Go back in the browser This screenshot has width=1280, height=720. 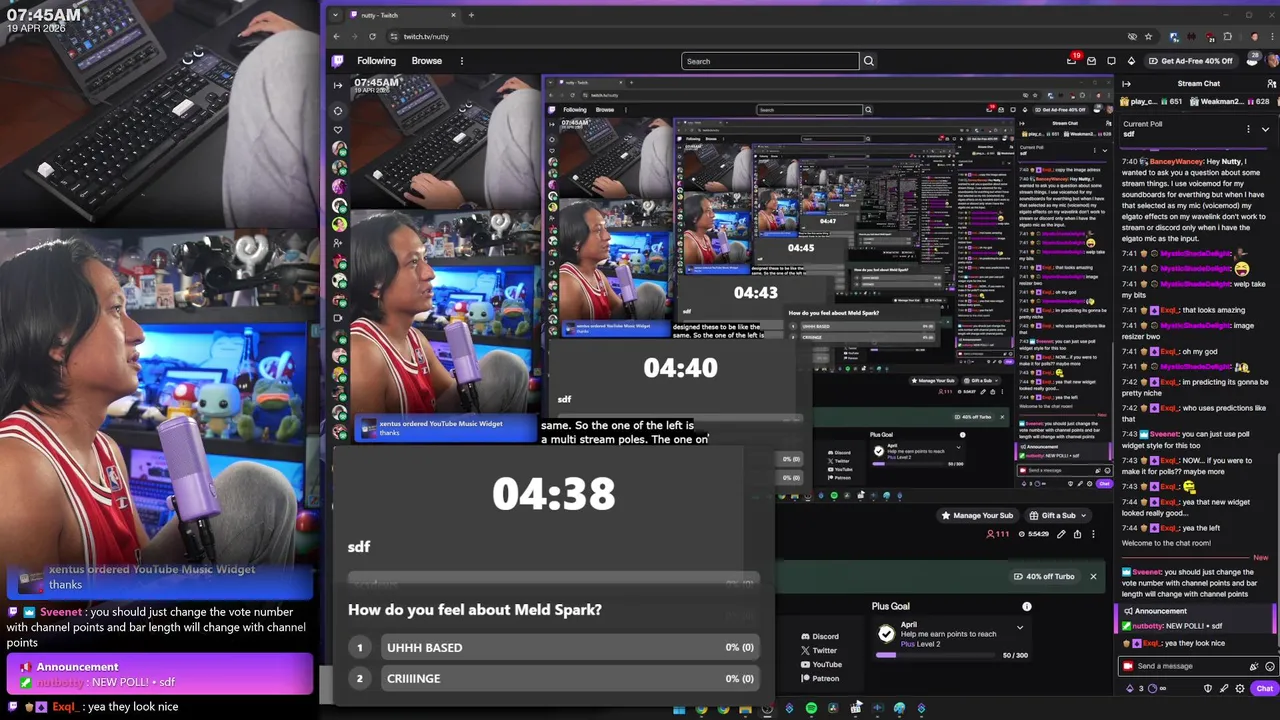click(x=337, y=36)
